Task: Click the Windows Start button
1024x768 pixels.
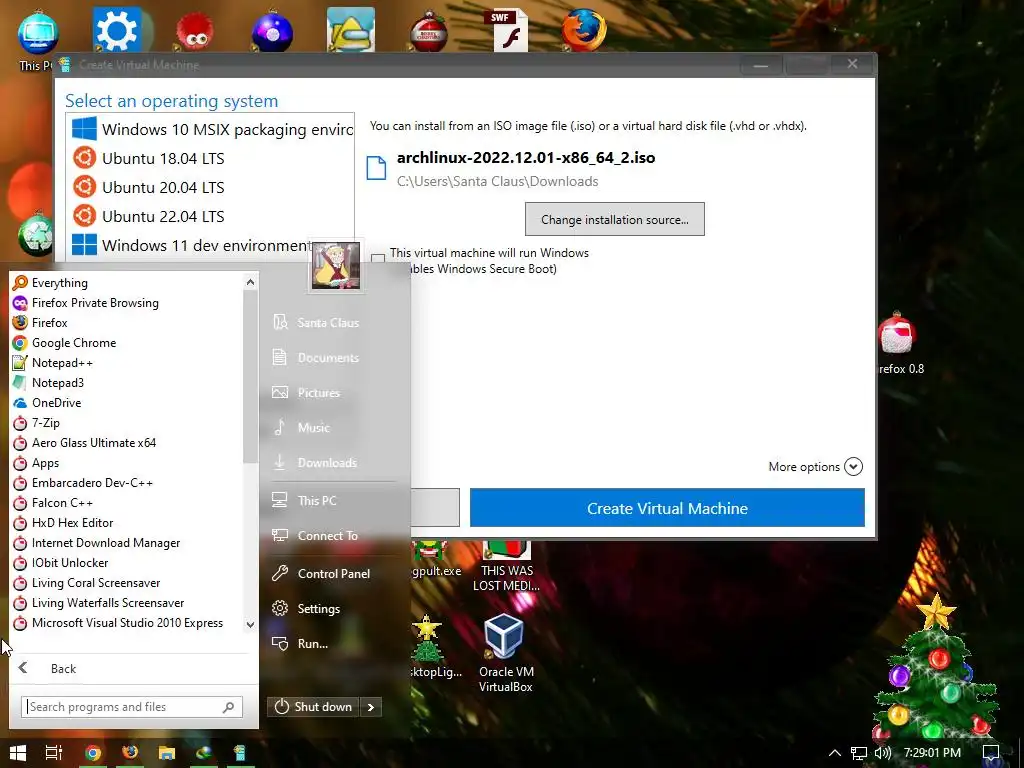Action: click(x=18, y=753)
